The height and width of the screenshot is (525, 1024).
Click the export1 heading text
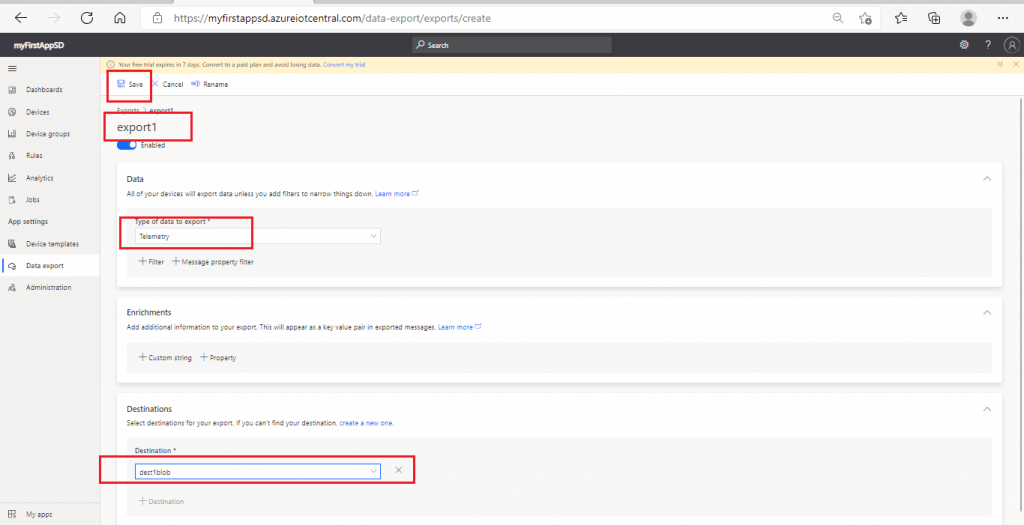pos(137,127)
